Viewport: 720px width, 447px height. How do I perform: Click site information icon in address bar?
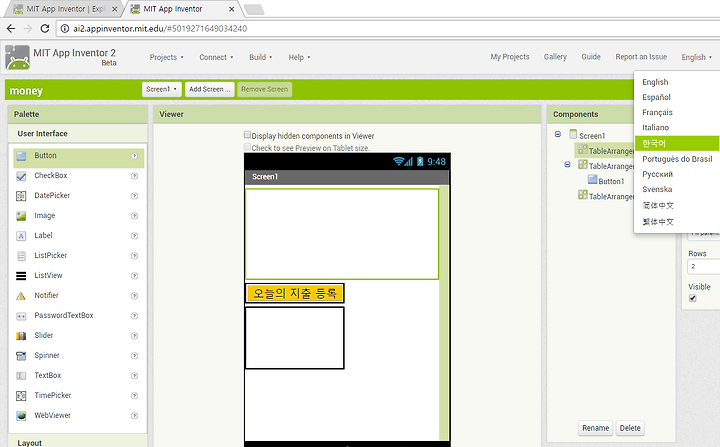click(x=65, y=28)
